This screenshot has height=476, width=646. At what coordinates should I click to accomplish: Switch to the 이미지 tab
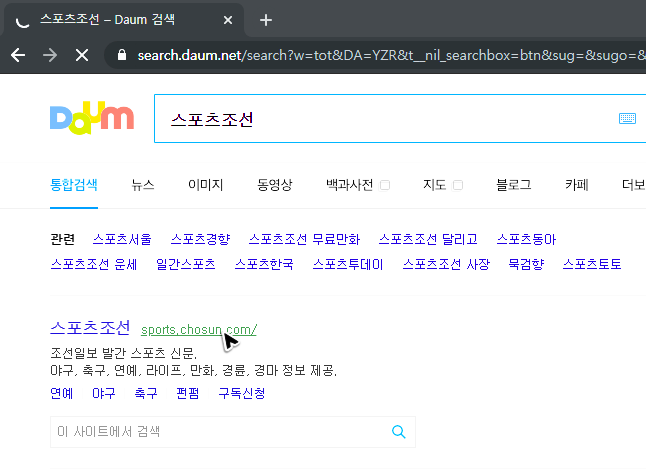206,185
